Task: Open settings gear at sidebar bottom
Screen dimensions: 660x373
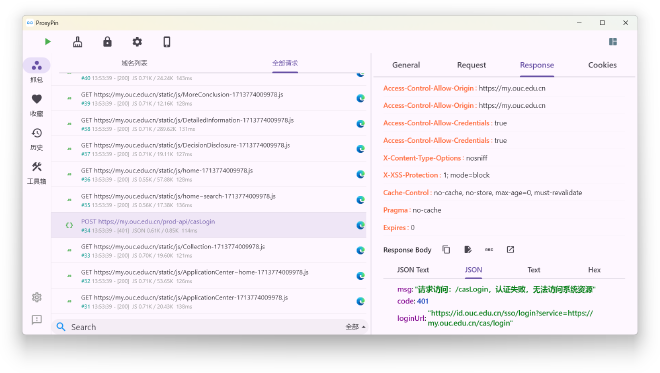Action: pos(37,297)
